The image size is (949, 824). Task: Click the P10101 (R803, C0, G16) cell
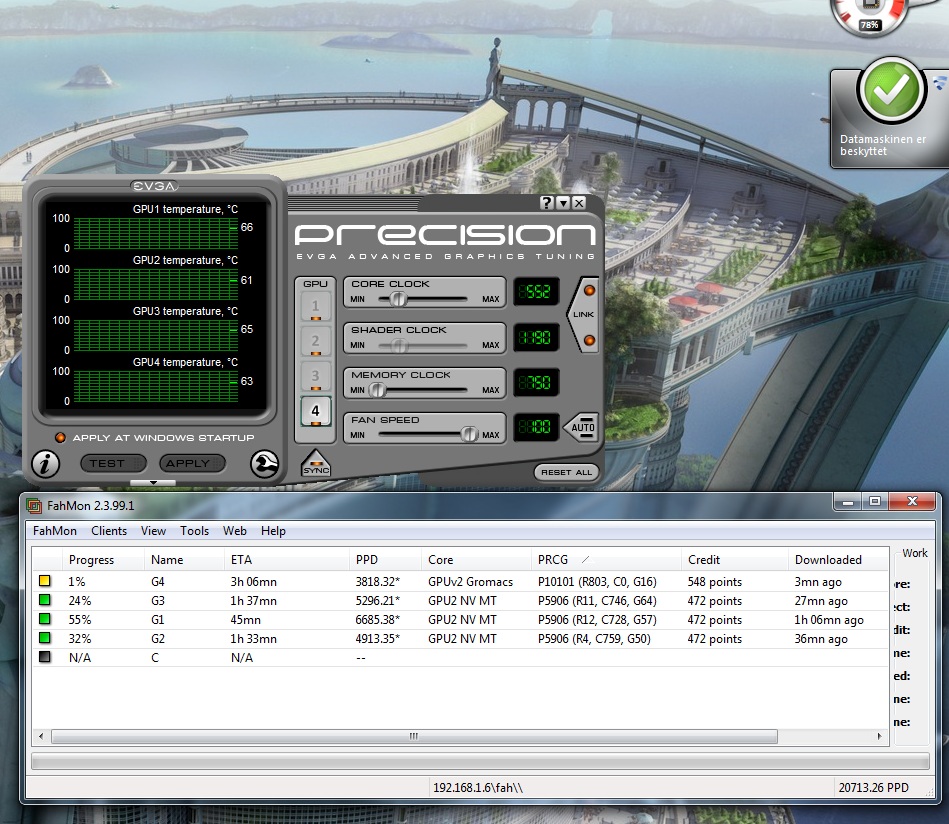pos(597,582)
